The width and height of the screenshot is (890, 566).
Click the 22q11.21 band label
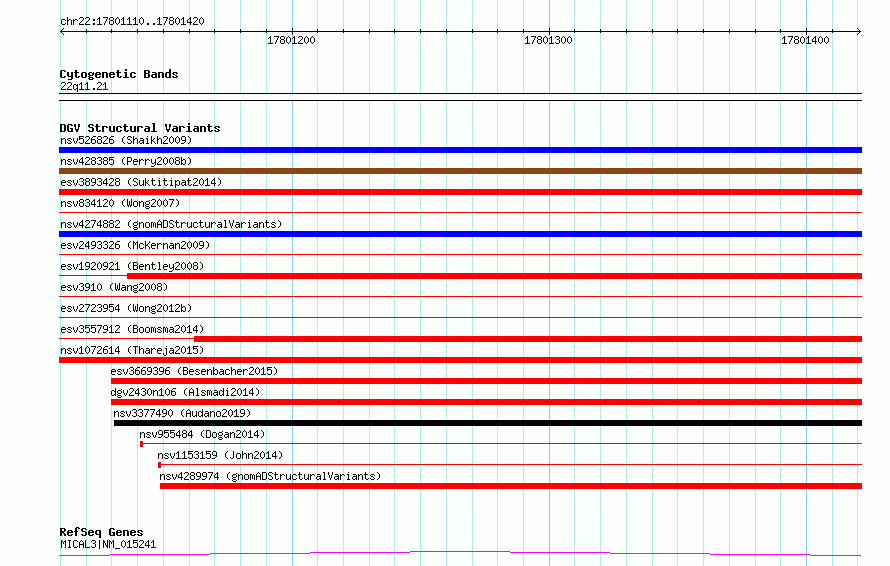click(84, 86)
